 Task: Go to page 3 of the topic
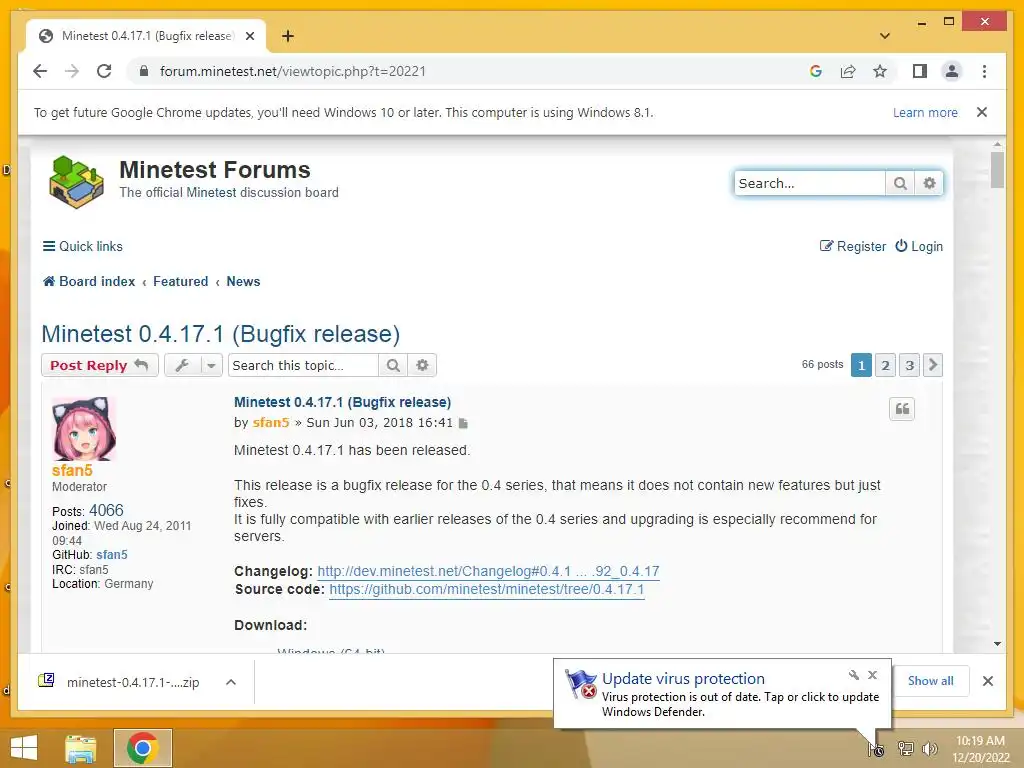(x=909, y=365)
